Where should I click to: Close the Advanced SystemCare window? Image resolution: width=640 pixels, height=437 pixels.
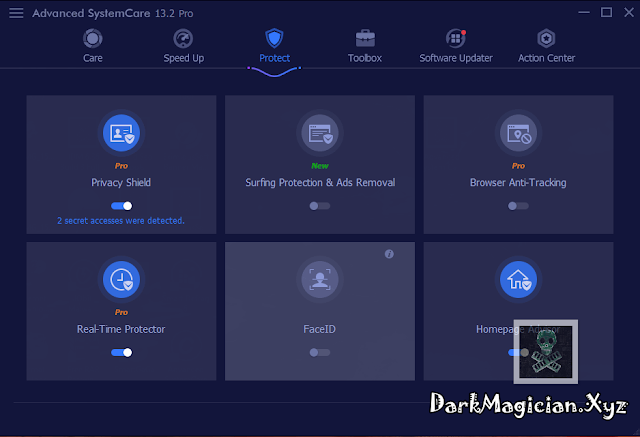click(x=629, y=12)
